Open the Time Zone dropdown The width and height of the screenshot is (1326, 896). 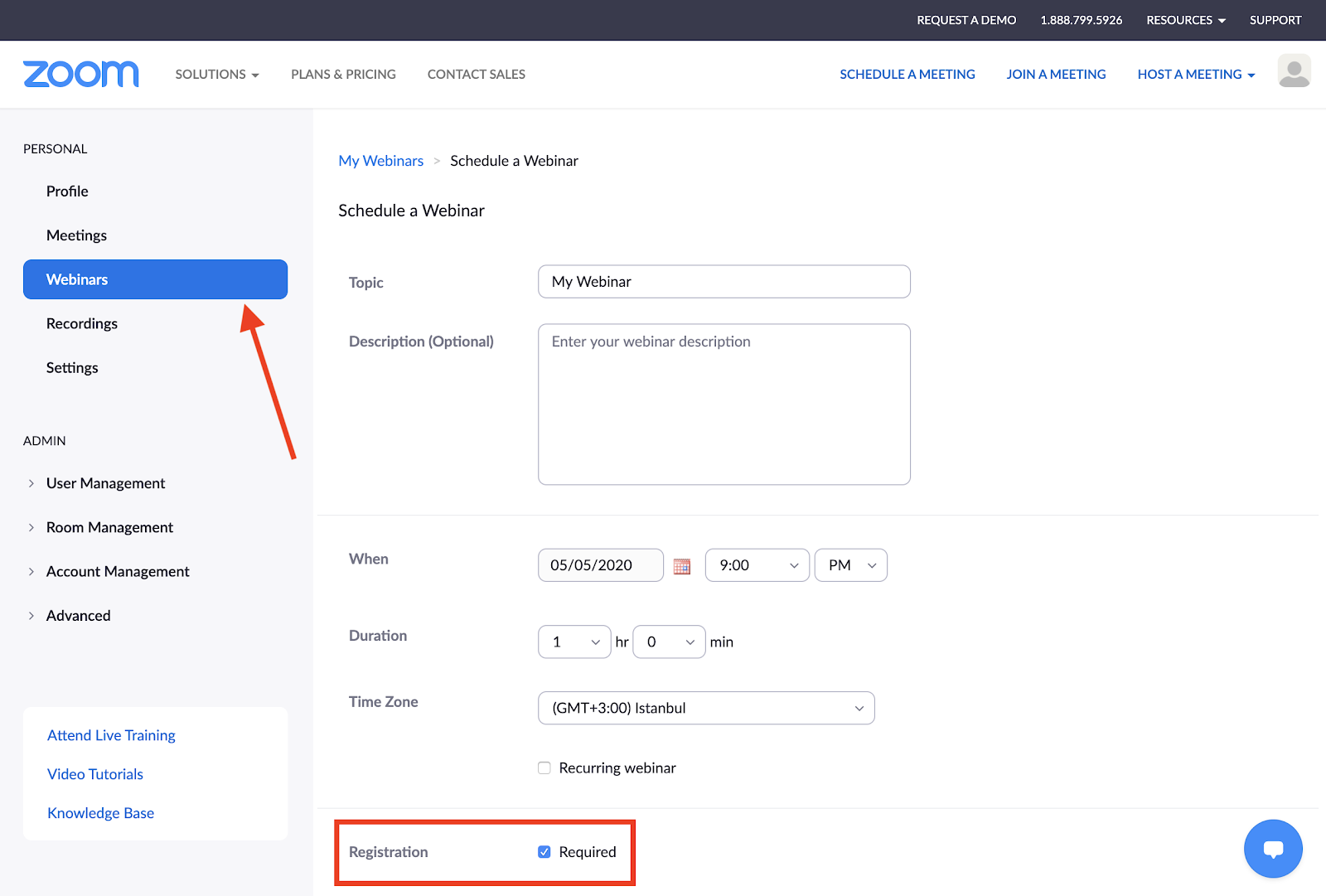pos(706,708)
